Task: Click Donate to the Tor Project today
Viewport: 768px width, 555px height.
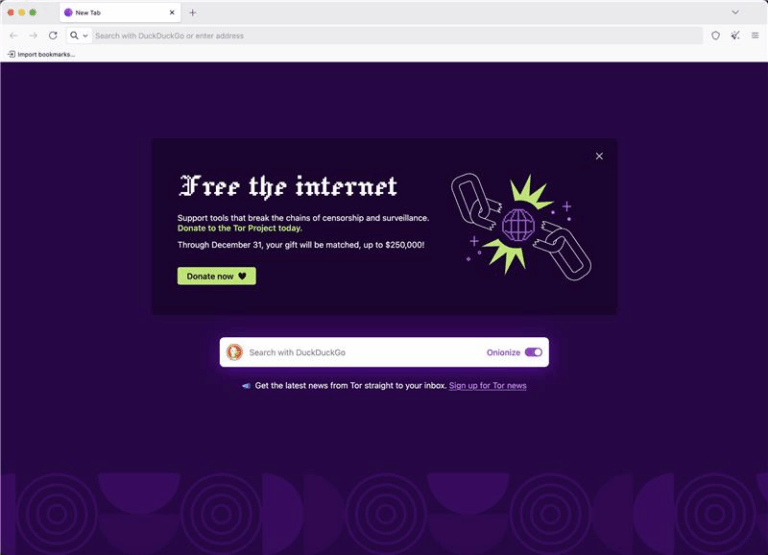Action: (x=240, y=228)
